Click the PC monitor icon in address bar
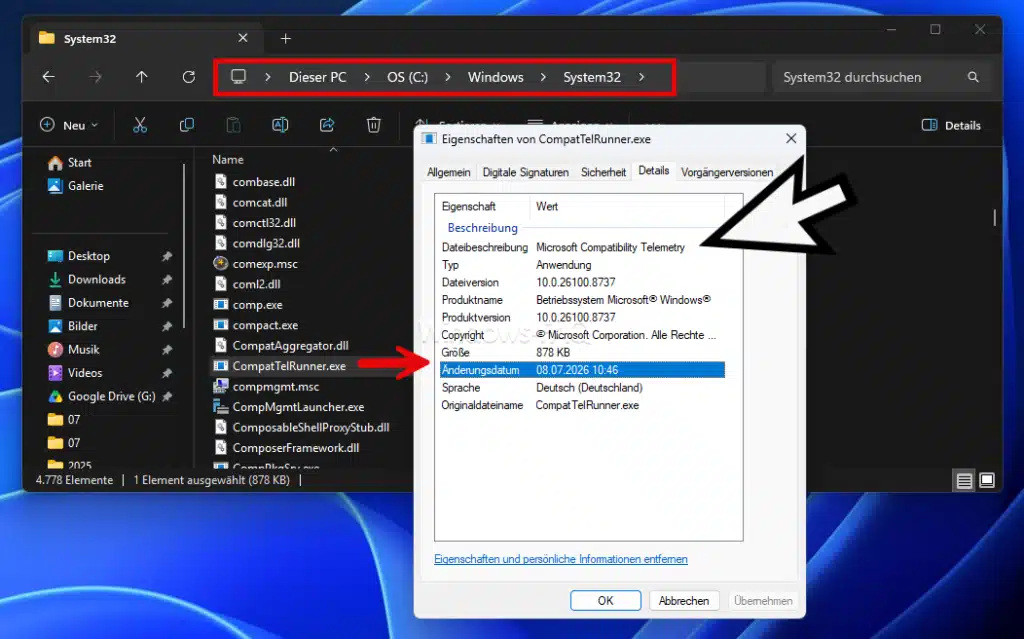This screenshot has height=639, width=1024. point(238,76)
